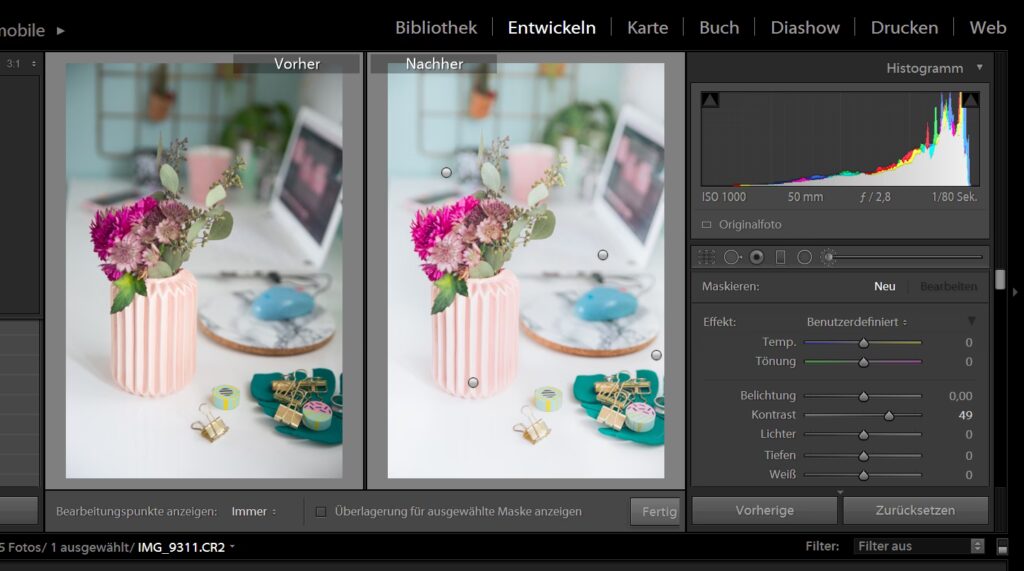Open the Bearbeitungspunkte anzeigen dropdown

(x=255, y=511)
